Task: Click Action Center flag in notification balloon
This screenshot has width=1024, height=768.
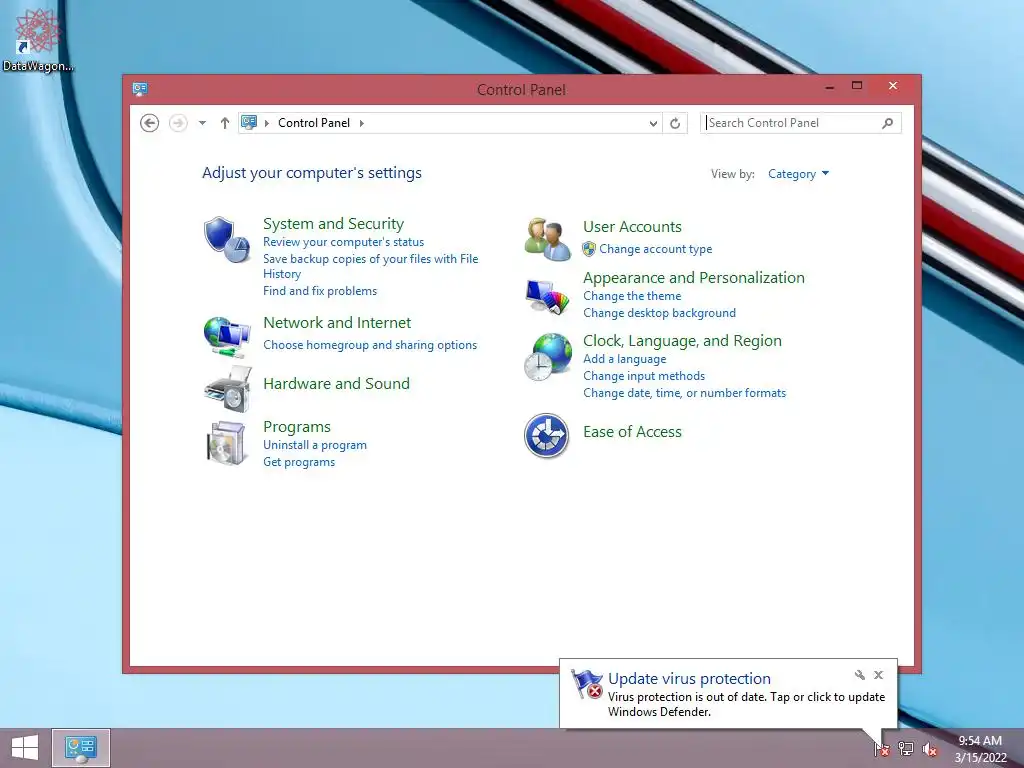Action: click(586, 684)
